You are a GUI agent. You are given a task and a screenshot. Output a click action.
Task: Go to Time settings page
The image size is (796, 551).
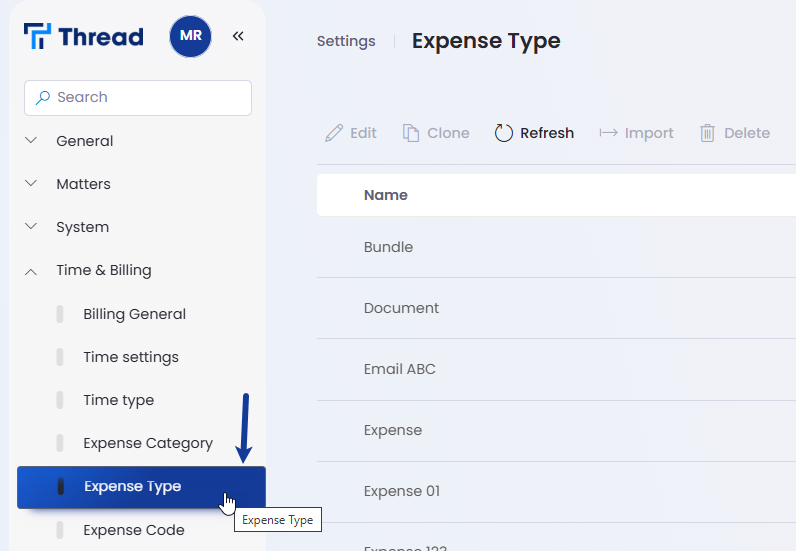tap(130, 357)
